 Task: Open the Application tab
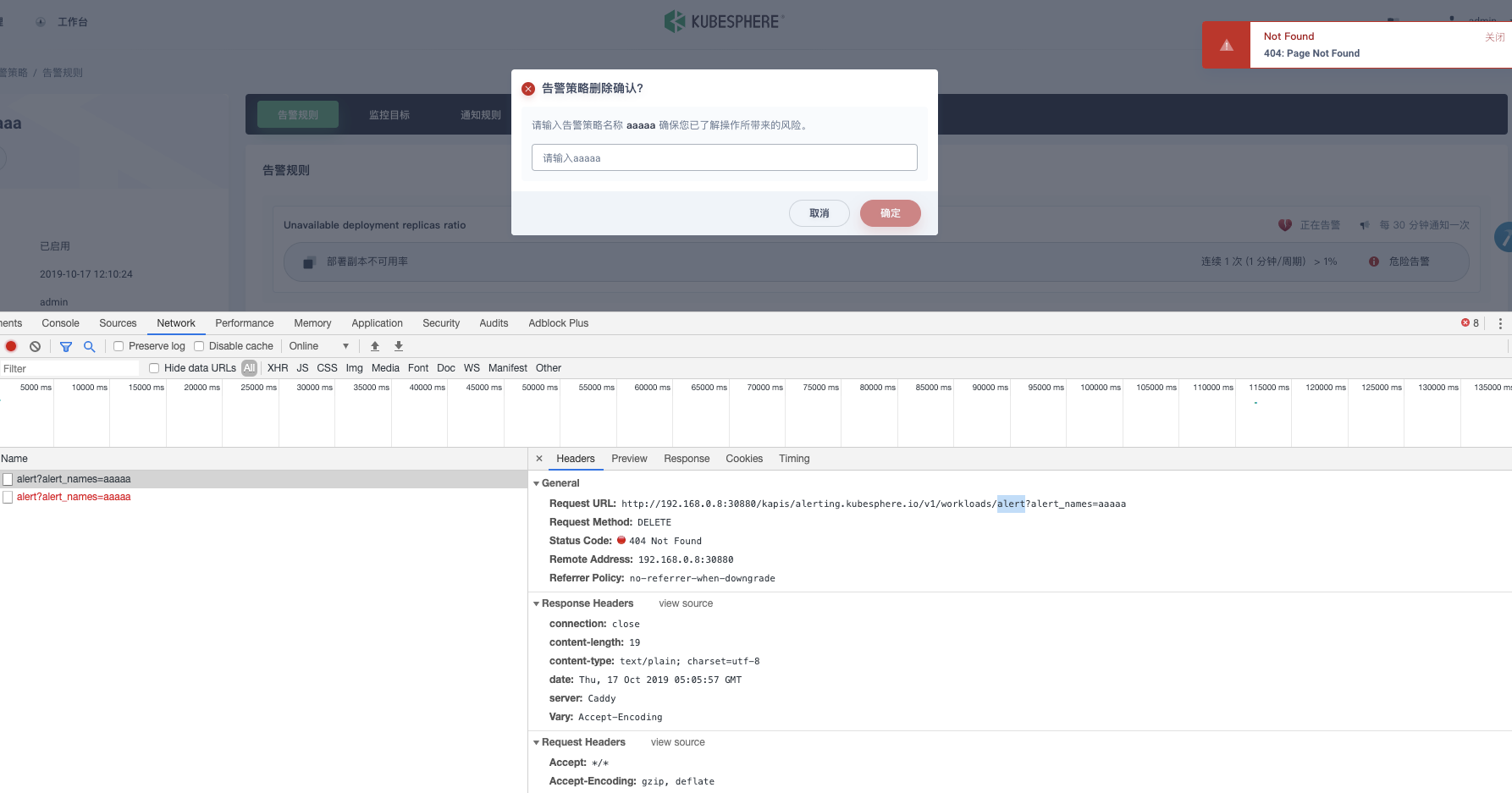[x=378, y=323]
